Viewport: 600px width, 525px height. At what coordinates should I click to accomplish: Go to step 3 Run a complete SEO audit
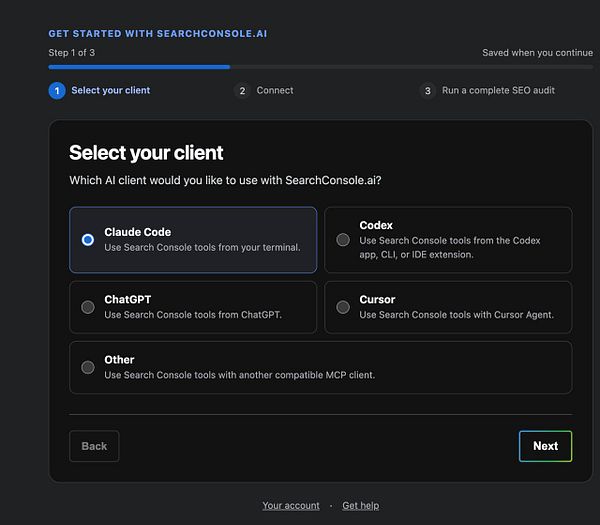point(487,91)
